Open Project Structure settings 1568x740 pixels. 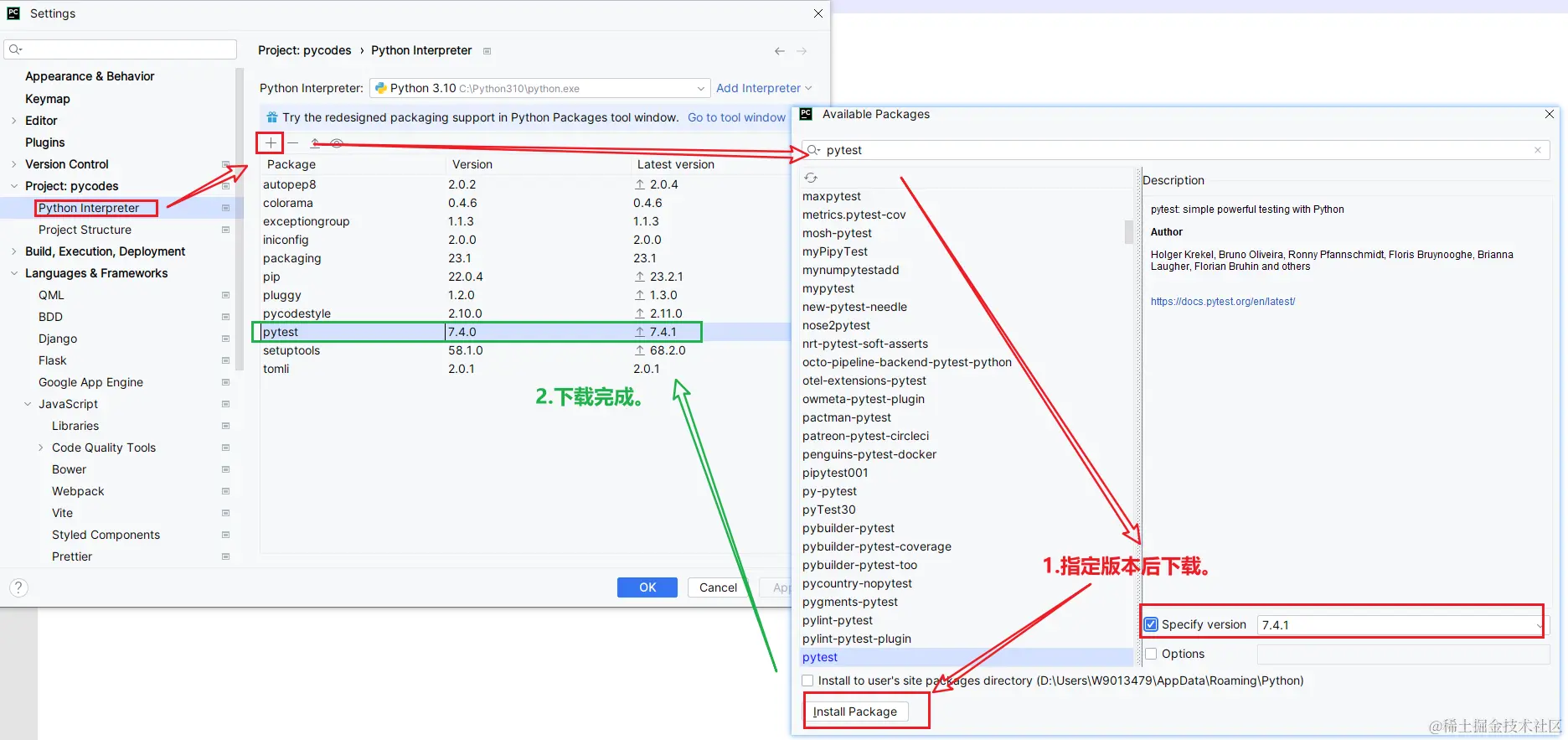pos(85,230)
